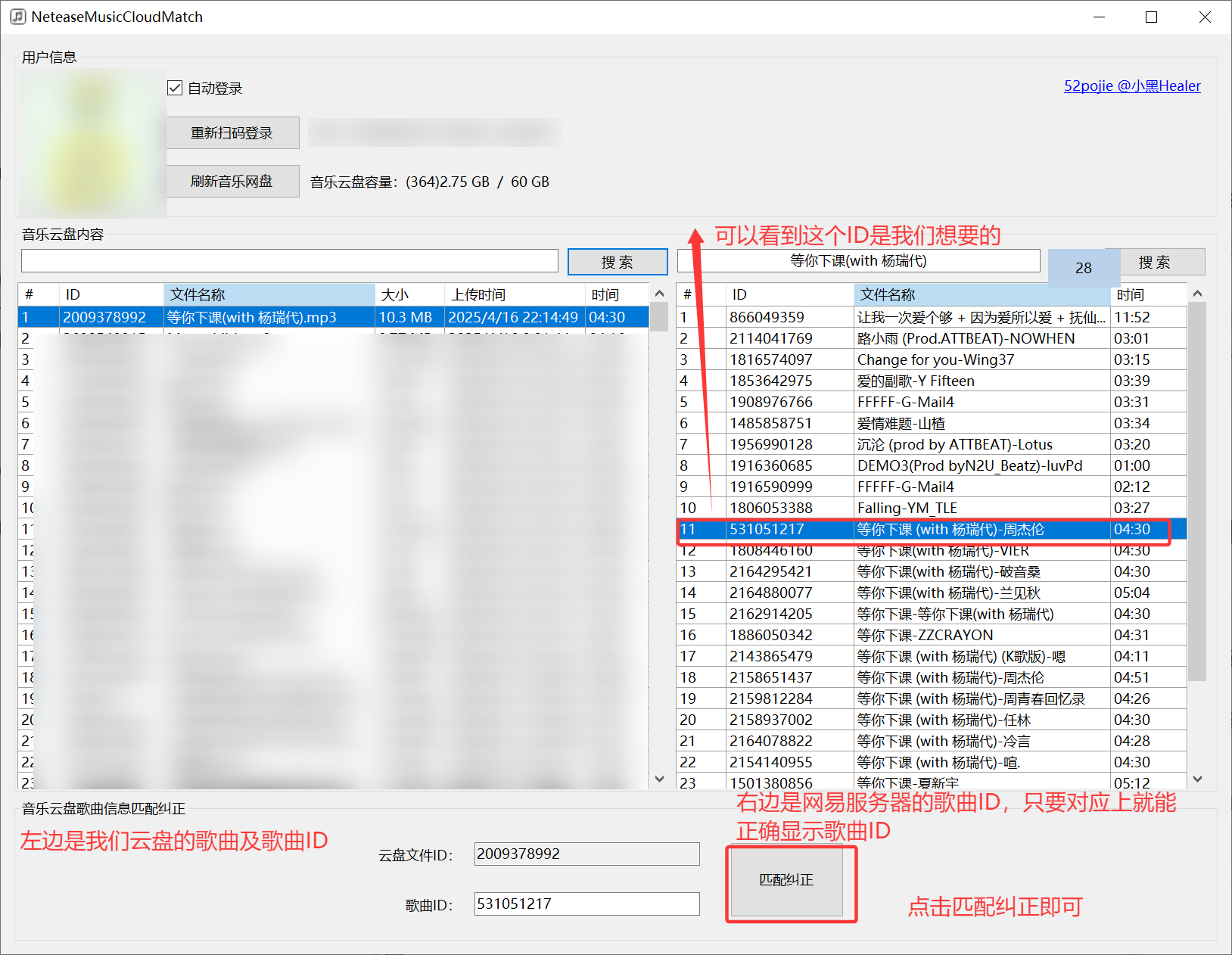Click the user avatar image
The image size is (1232, 955).
(93, 142)
